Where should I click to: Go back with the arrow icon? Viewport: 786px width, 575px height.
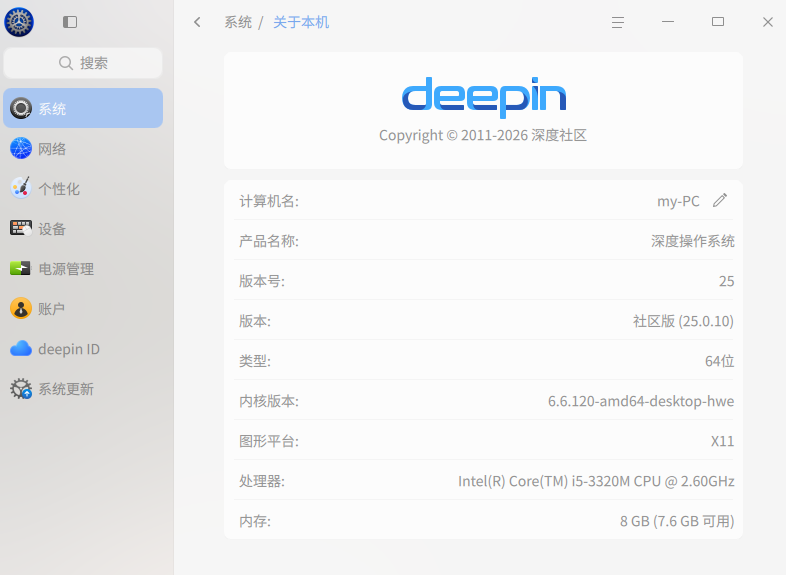198,22
